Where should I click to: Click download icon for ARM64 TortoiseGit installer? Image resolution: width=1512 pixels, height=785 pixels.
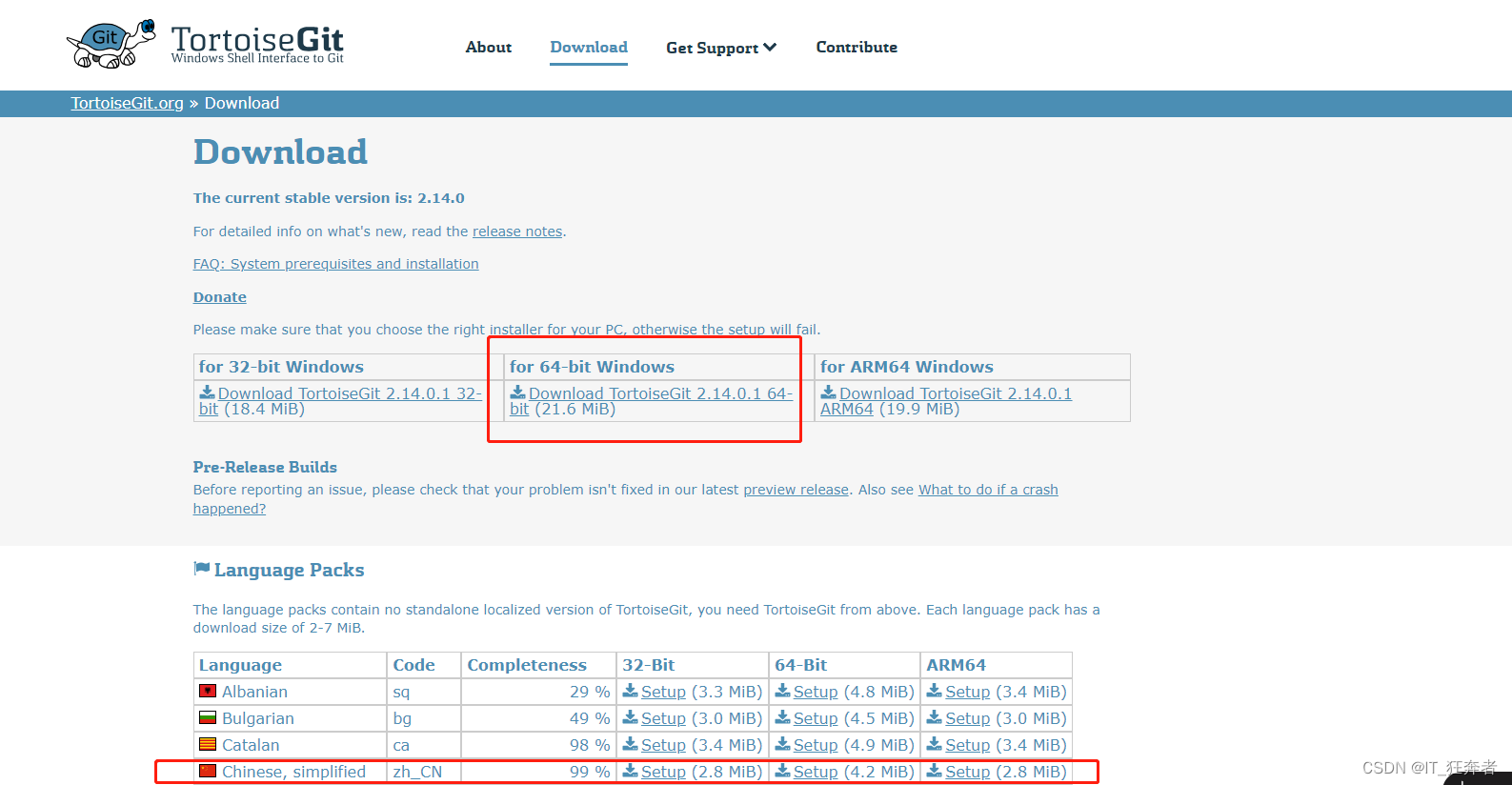pos(828,392)
